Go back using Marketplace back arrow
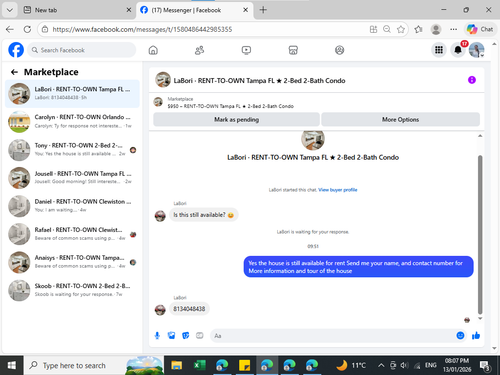 point(14,72)
